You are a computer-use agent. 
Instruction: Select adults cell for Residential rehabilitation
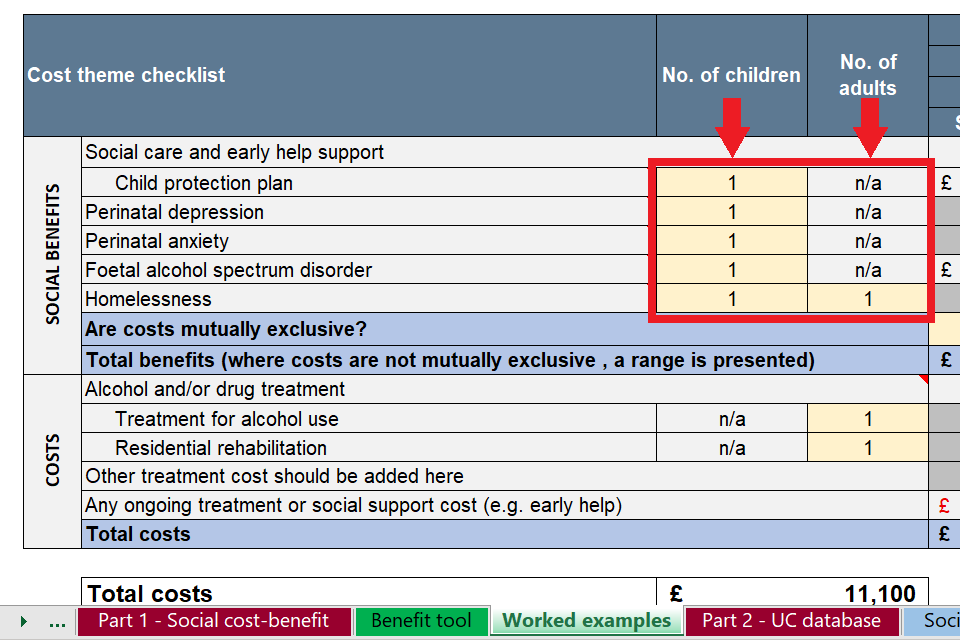coord(868,448)
